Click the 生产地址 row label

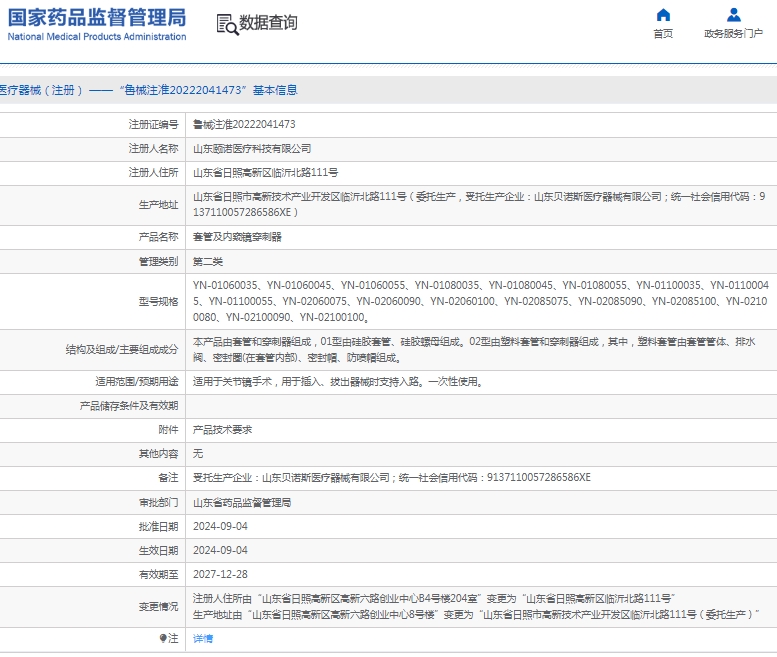click(x=158, y=205)
